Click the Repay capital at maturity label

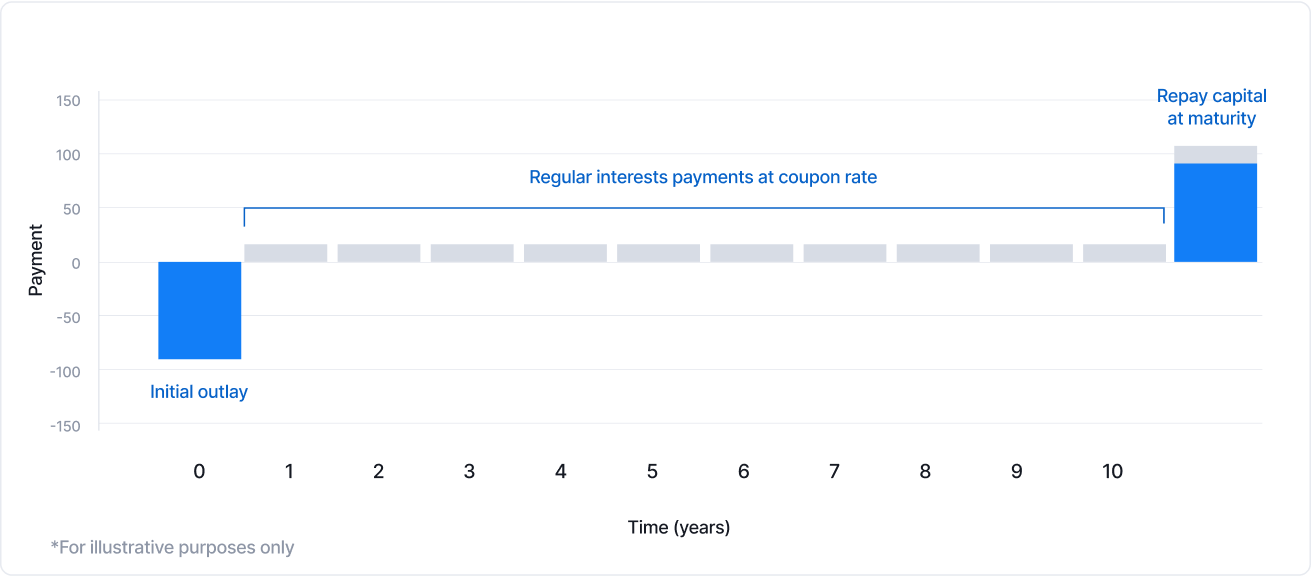[1212, 107]
